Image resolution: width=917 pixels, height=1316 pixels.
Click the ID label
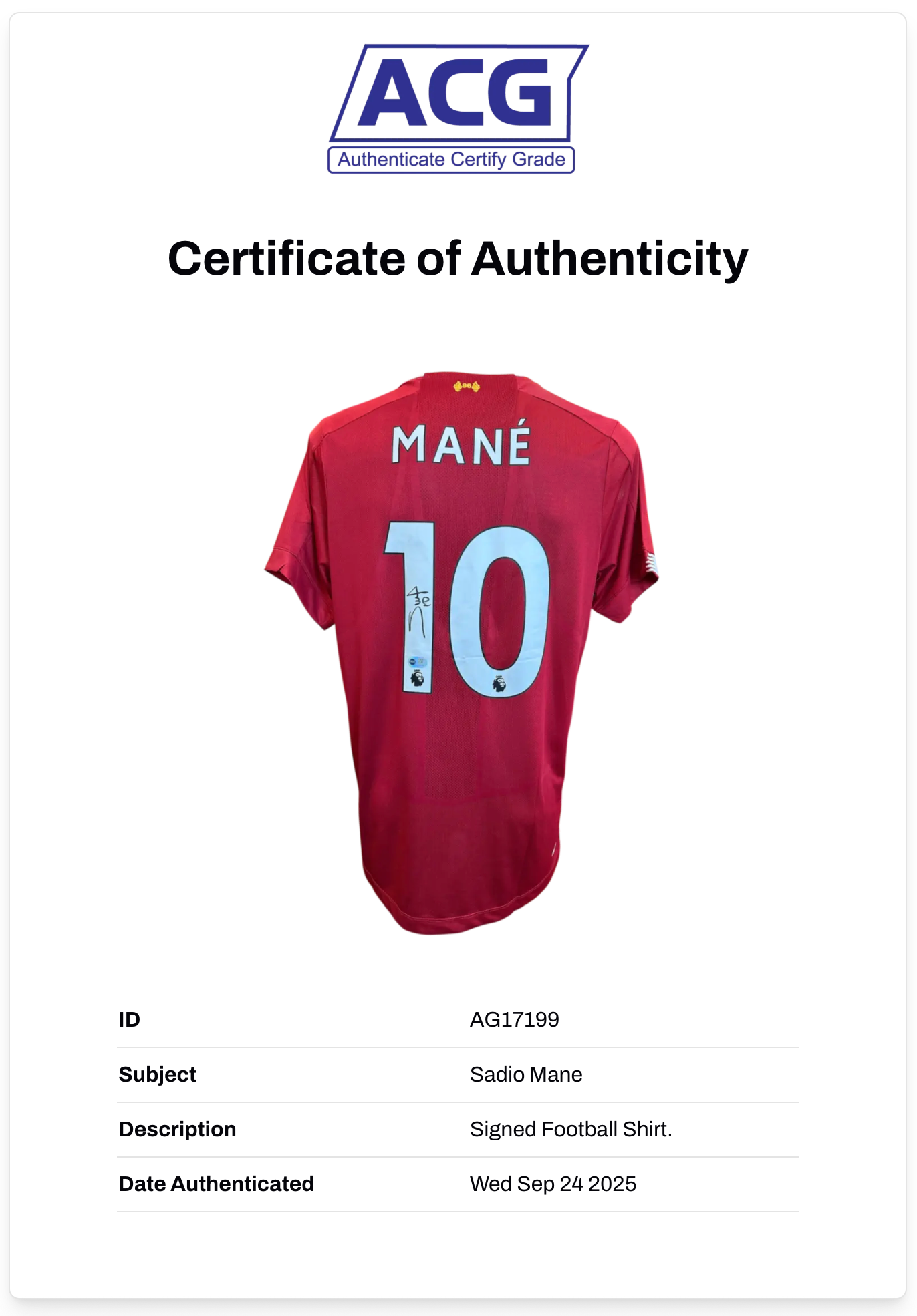[x=130, y=1019]
